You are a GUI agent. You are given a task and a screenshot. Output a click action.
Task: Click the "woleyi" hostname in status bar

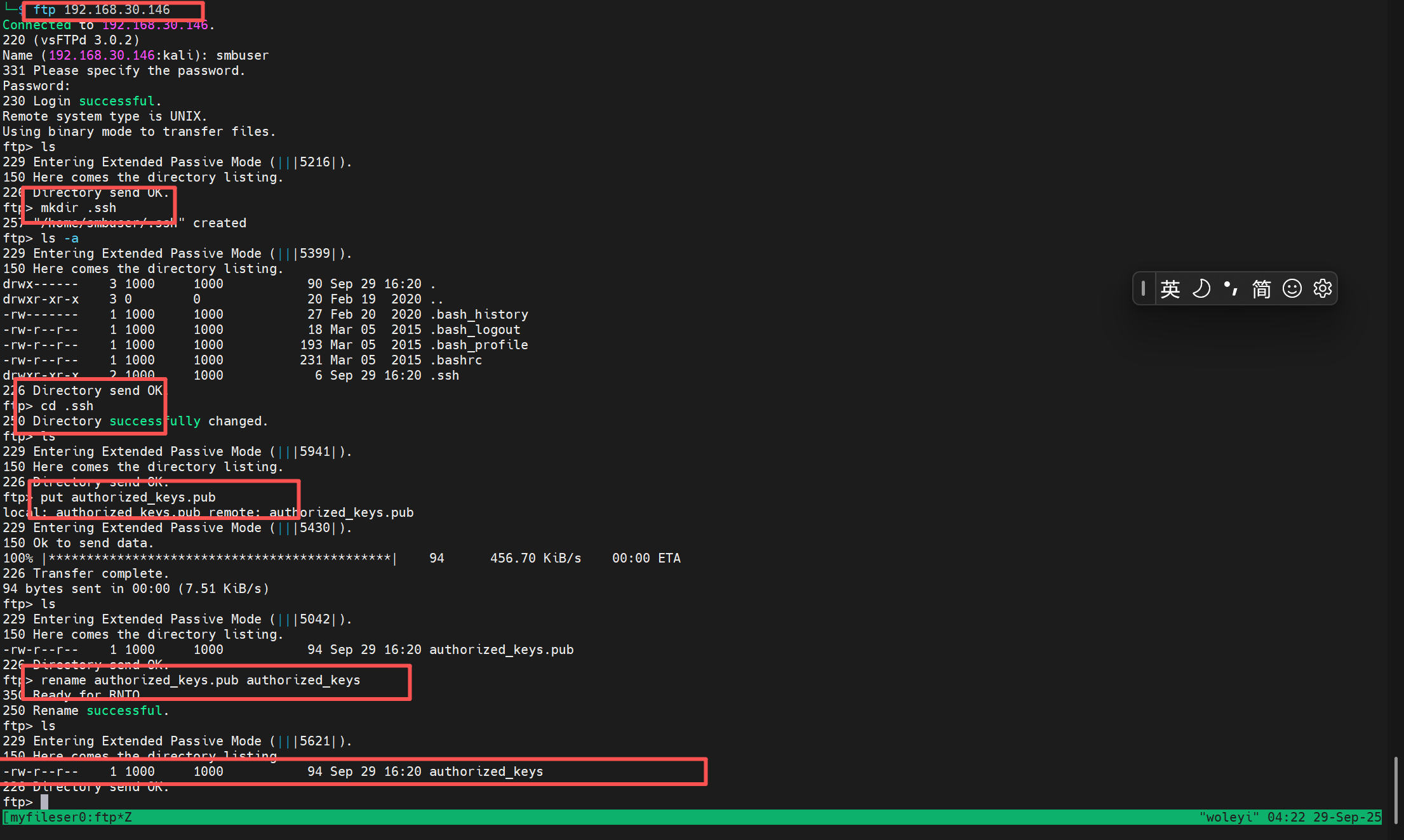(1229, 817)
